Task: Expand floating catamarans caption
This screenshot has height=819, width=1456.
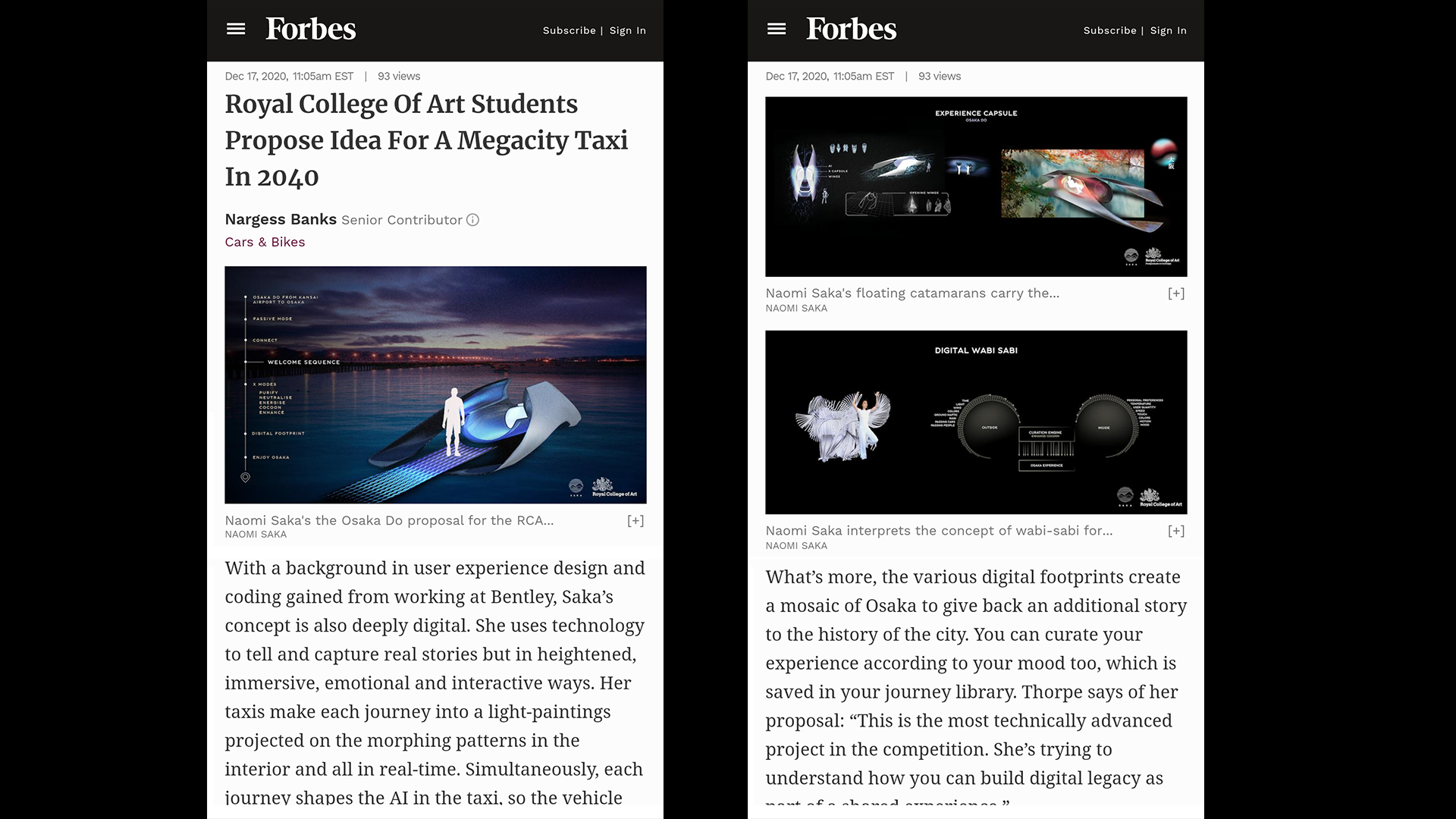Action: click(1176, 293)
